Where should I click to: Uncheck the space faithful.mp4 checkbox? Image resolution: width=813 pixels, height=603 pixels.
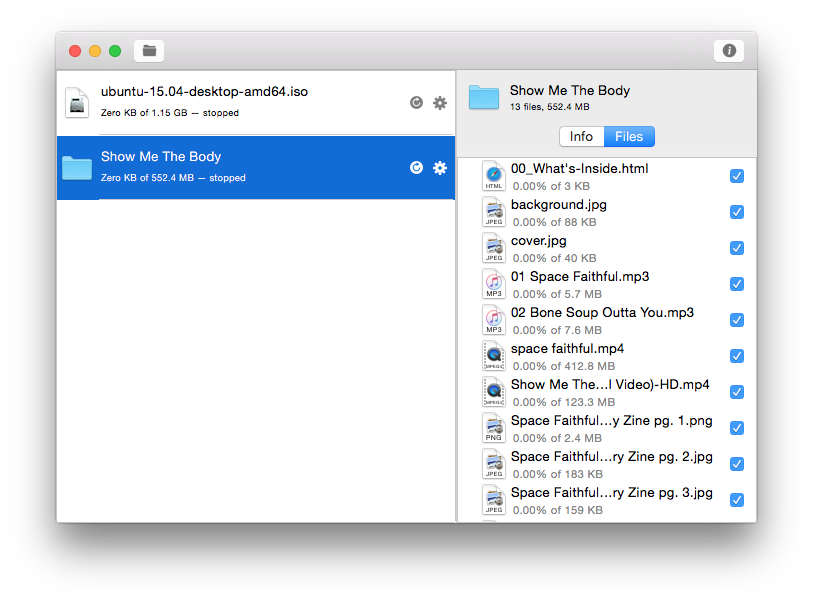[x=737, y=356]
